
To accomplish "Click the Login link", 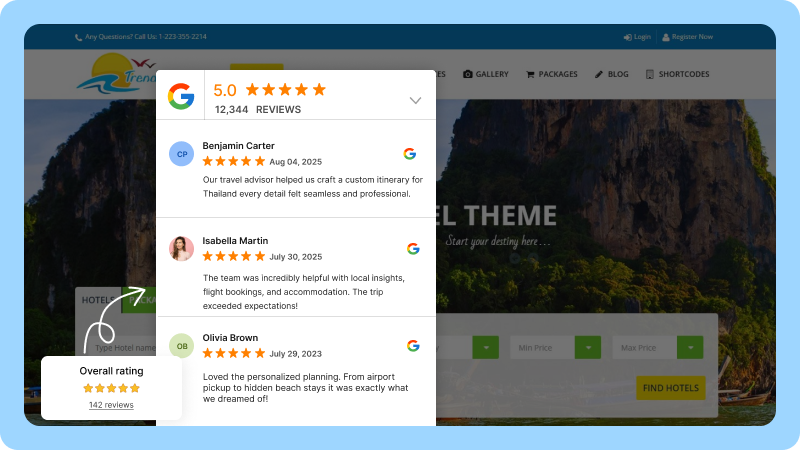I will (x=636, y=37).
